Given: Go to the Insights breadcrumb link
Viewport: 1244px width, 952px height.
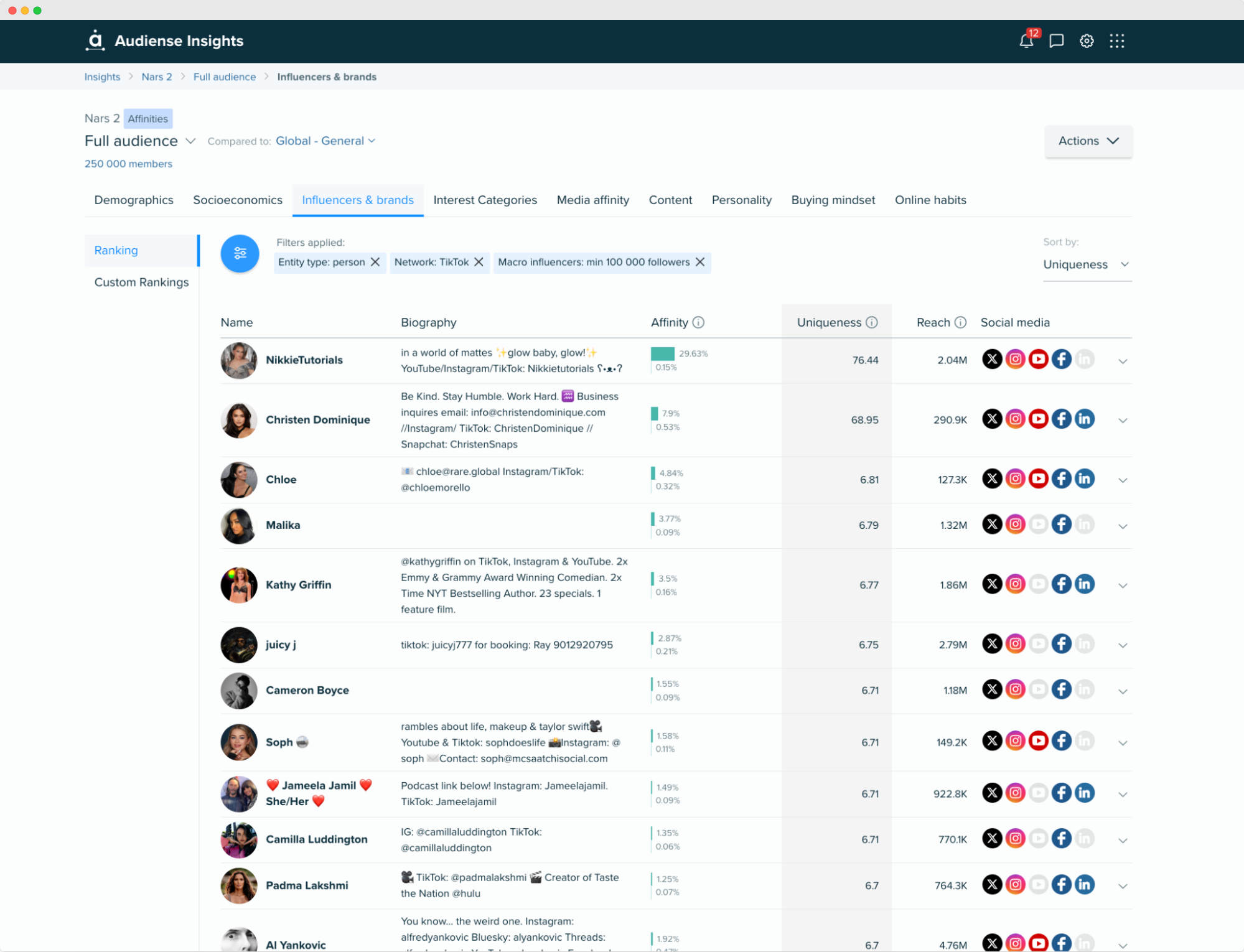Looking at the screenshot, I should coord(102,77).
